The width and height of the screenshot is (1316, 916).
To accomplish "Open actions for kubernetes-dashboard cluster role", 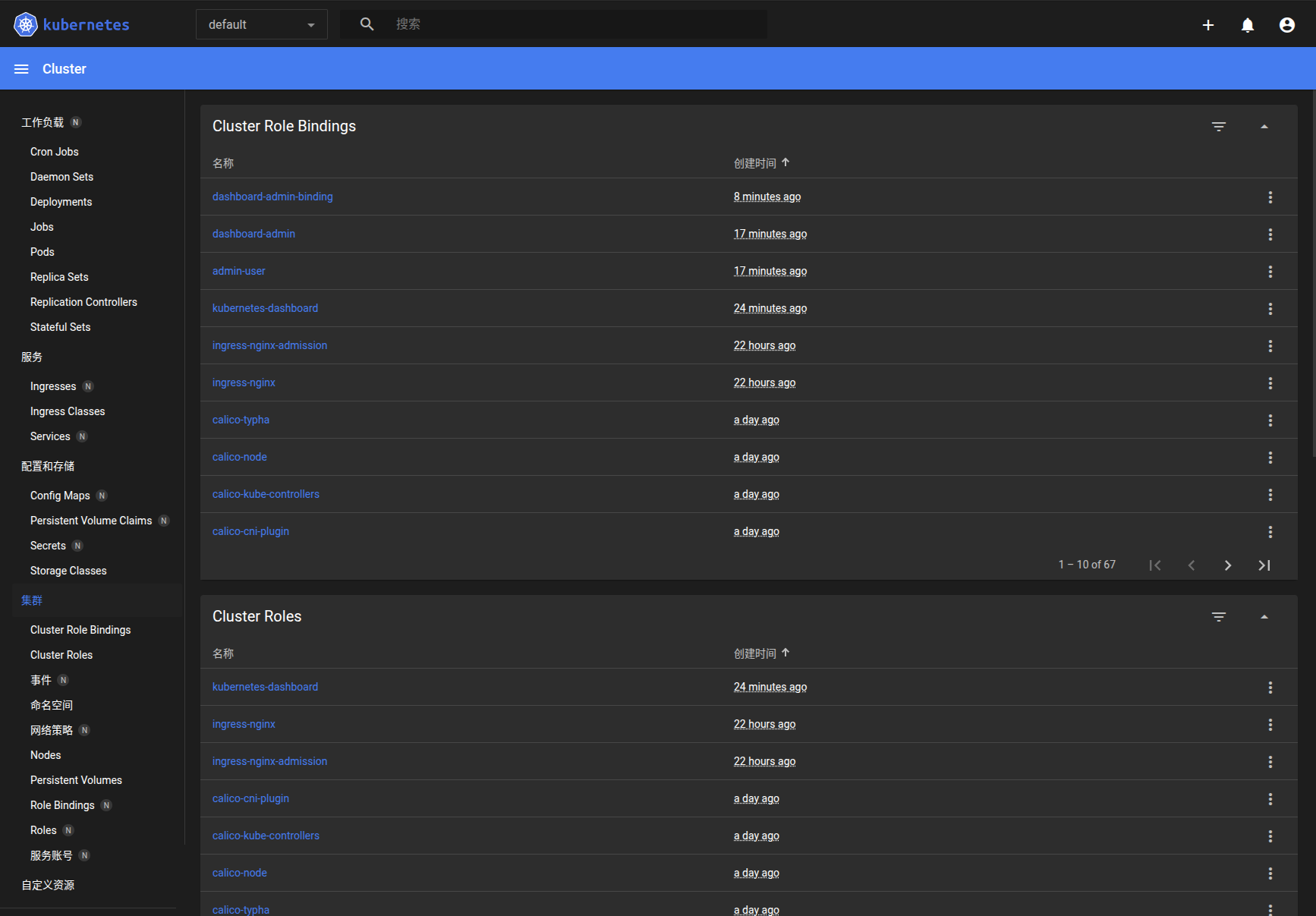I will [1270, 688].
